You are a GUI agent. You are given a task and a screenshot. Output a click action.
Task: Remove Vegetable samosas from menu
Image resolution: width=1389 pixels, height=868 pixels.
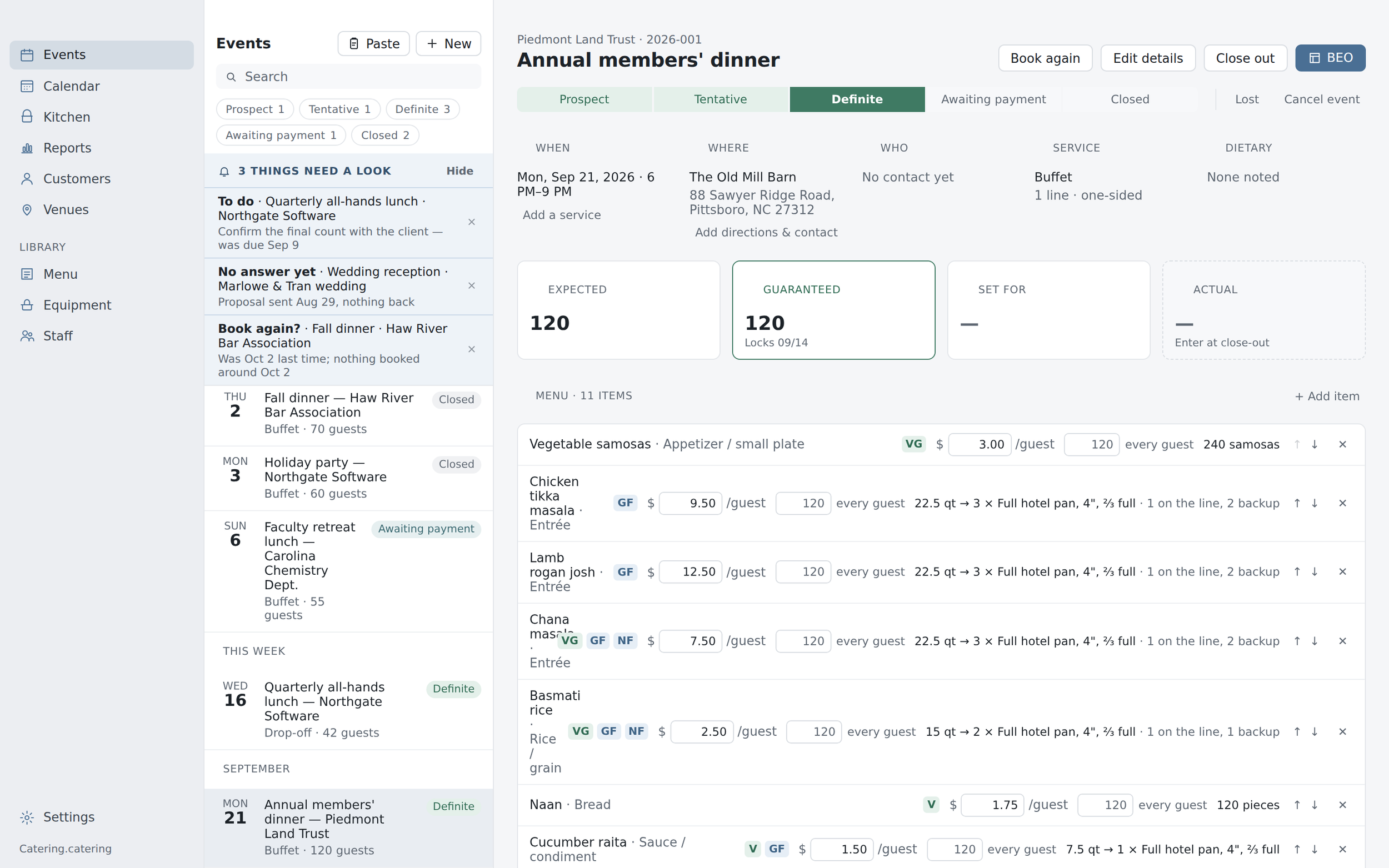pyautogui.click(x=1342, y=444)
